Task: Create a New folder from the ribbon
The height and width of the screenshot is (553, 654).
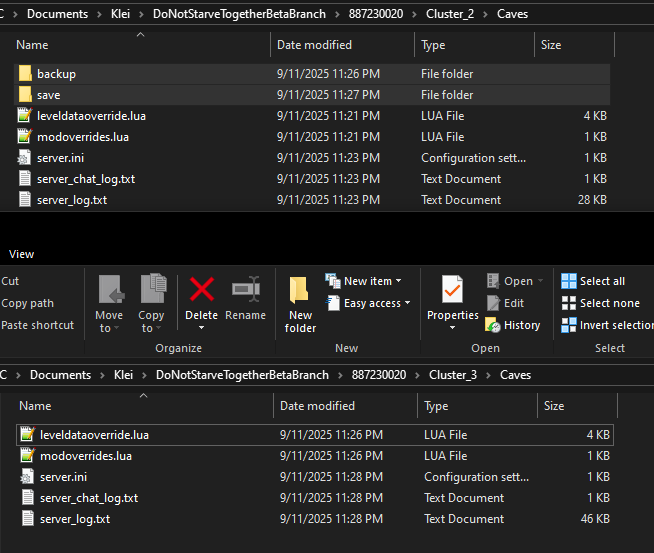Action: [300, 303]
